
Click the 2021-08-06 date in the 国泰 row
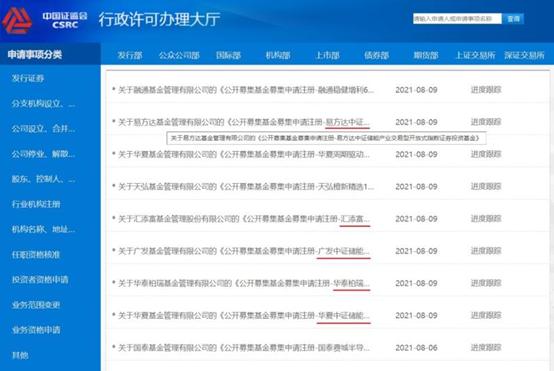416,348
